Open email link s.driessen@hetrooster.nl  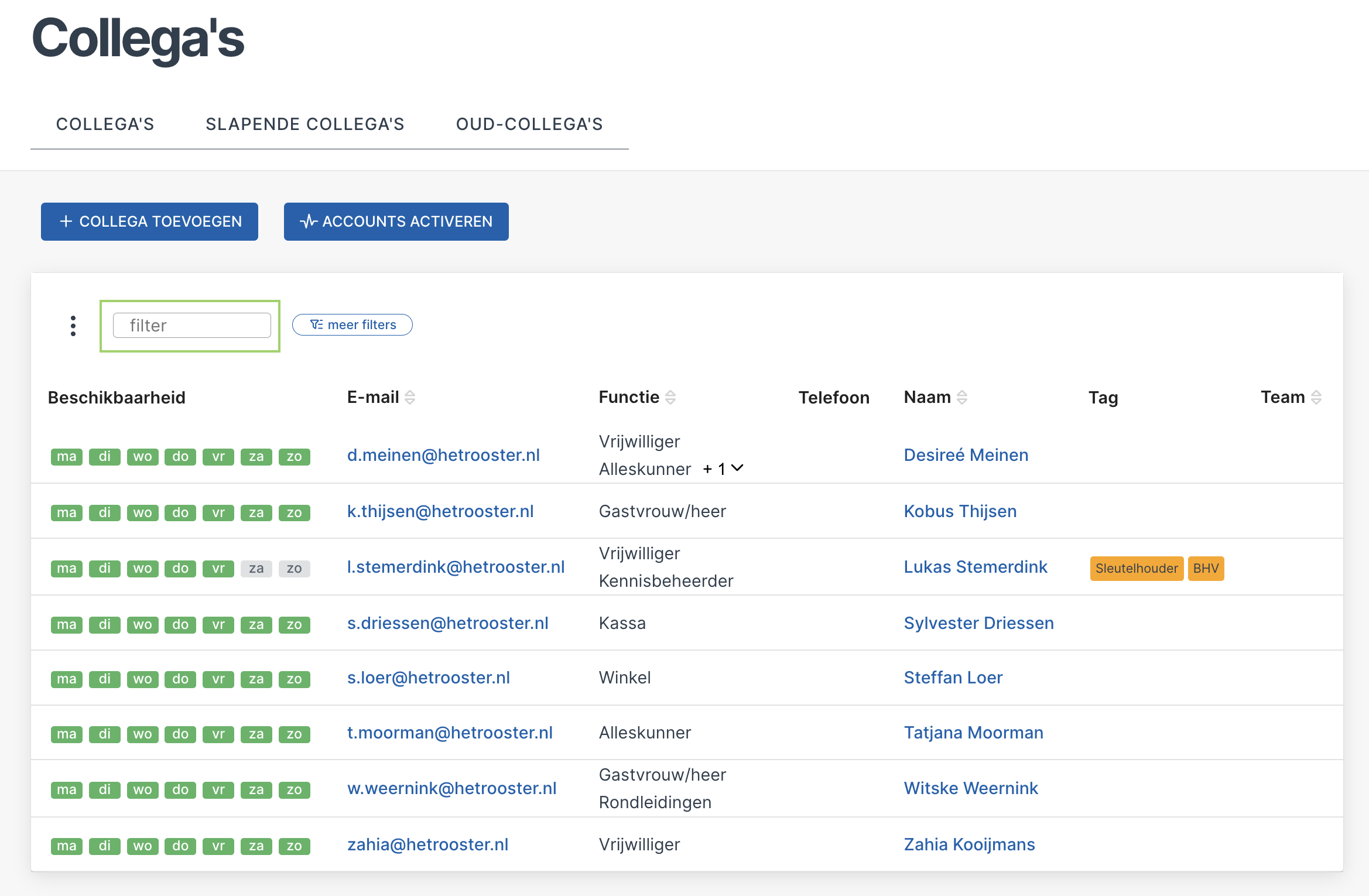pos(447,623)
